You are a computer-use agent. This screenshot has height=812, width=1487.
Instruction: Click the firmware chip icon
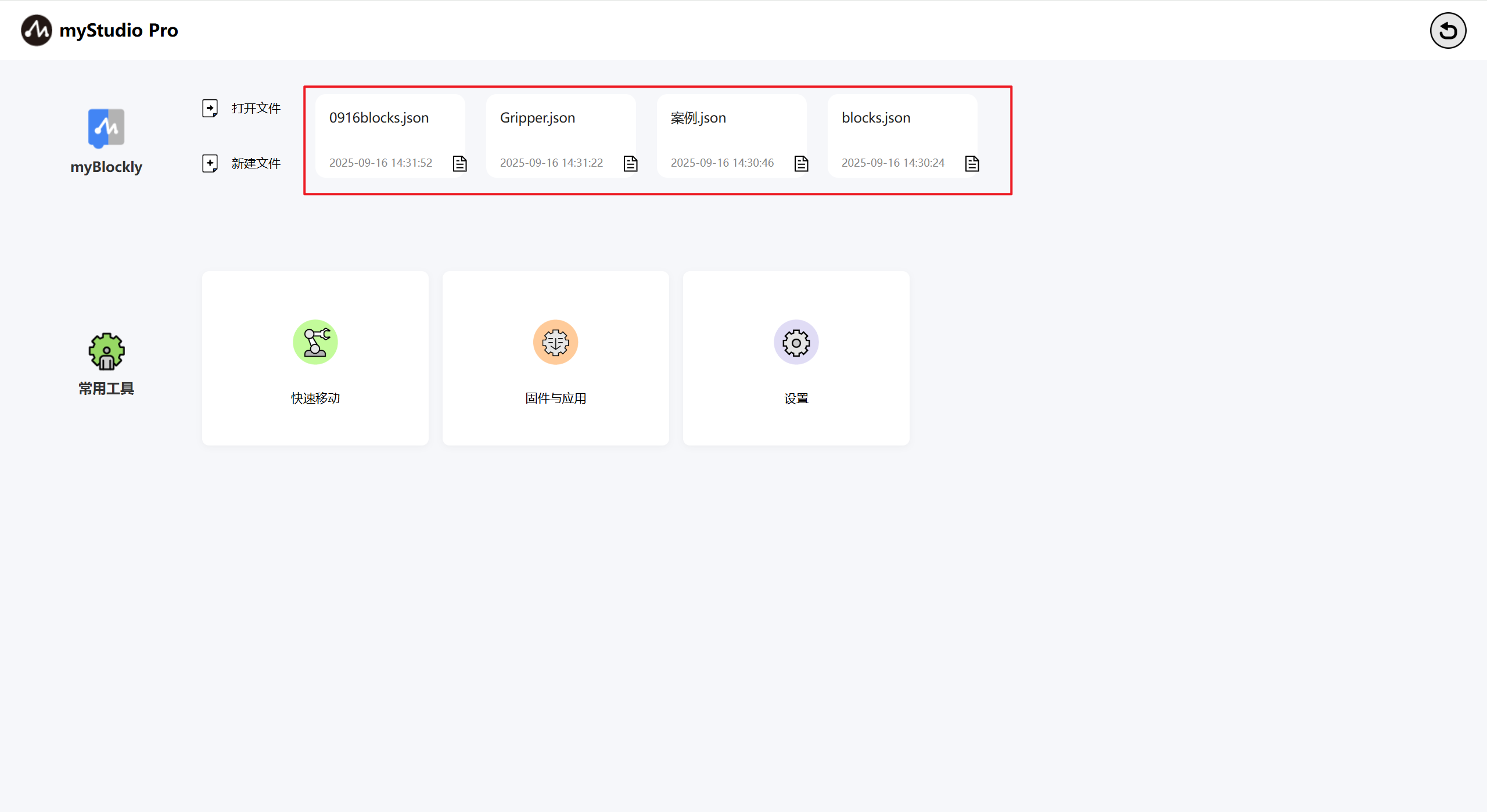point(555,342)
